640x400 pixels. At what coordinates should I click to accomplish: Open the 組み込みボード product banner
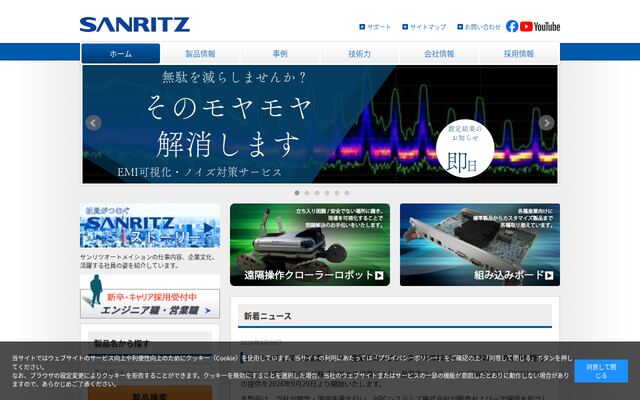(480, 244)
